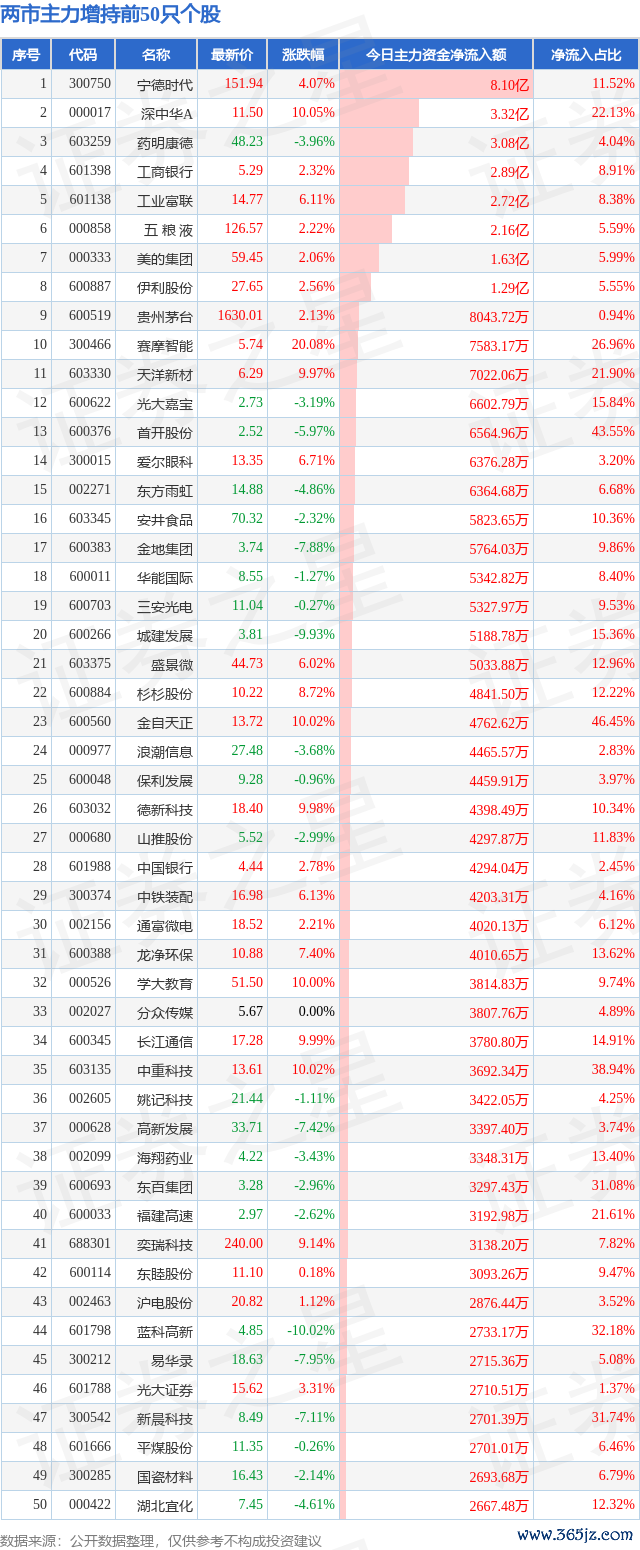Image resolution: width=640 pixels, height=1550 pixels.
Task: Select stock name 东睦股份
Action: (165, 1274)
